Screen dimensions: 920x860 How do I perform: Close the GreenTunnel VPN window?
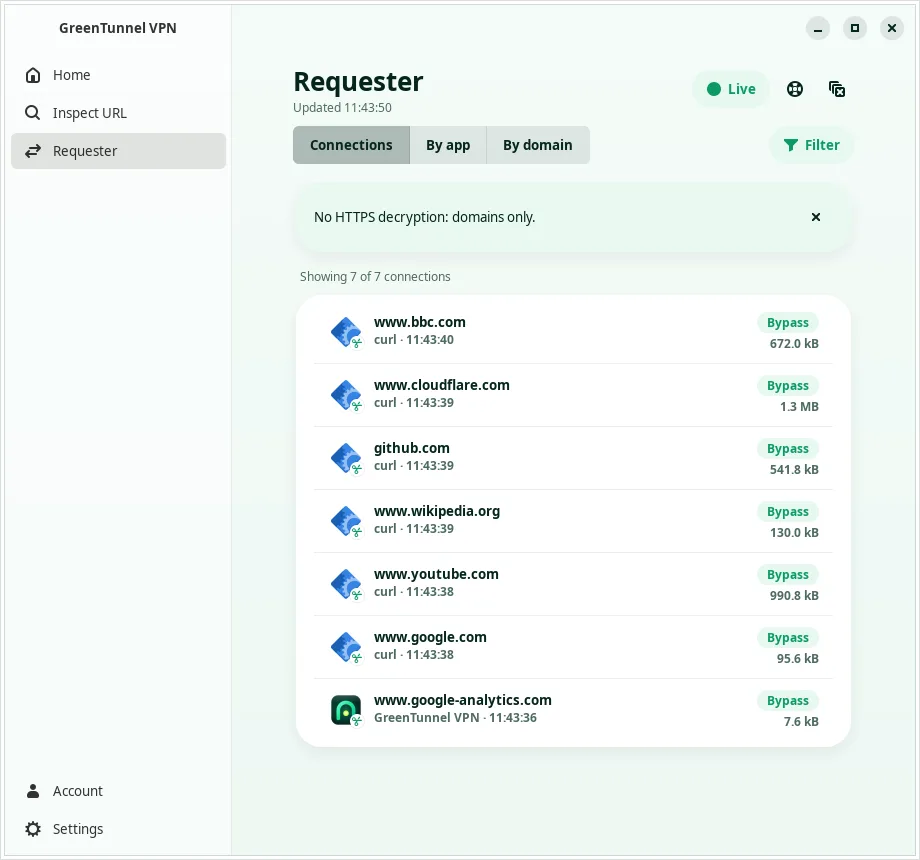[x=892, y=28]
